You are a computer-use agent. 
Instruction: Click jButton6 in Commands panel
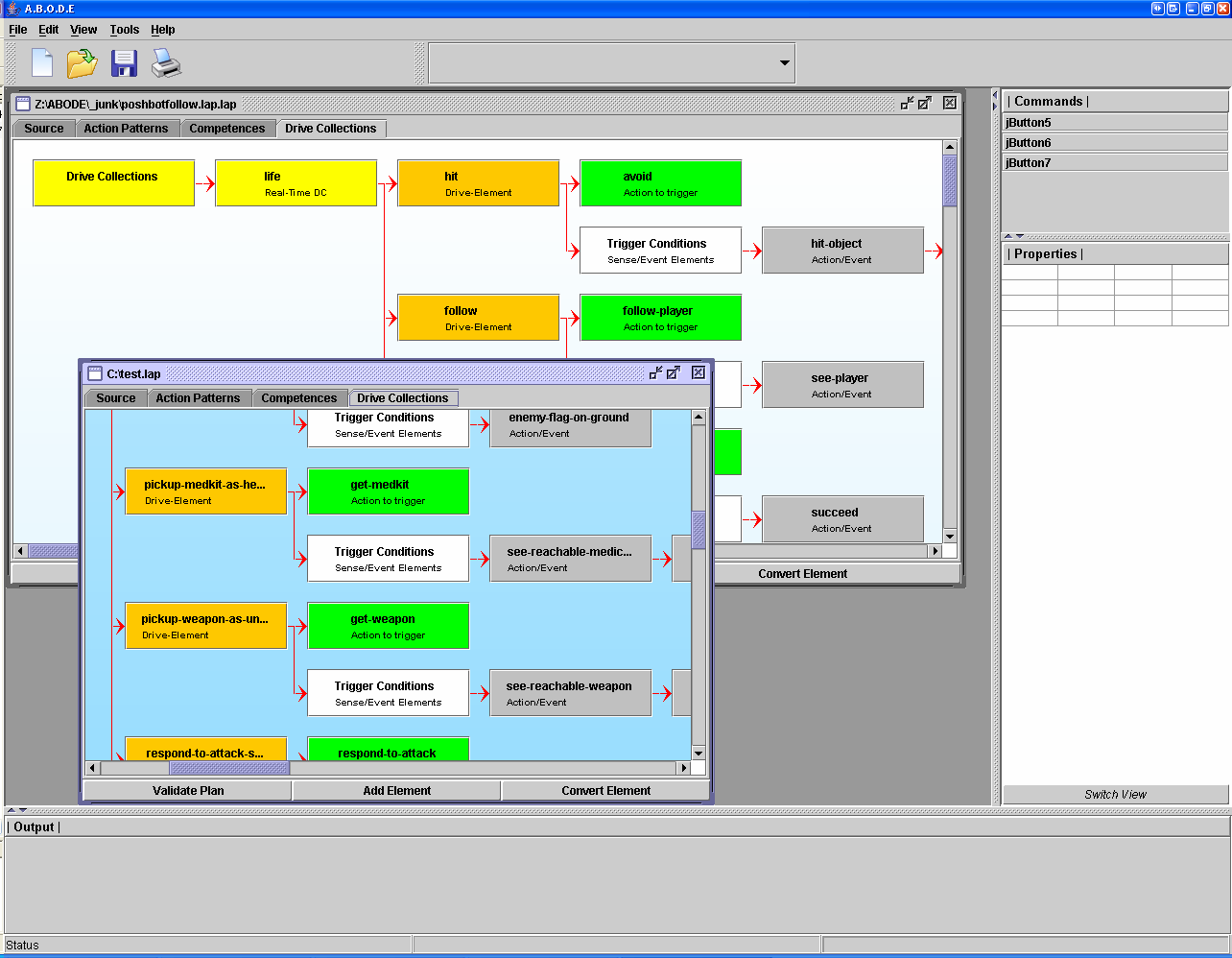[1114, 143]
